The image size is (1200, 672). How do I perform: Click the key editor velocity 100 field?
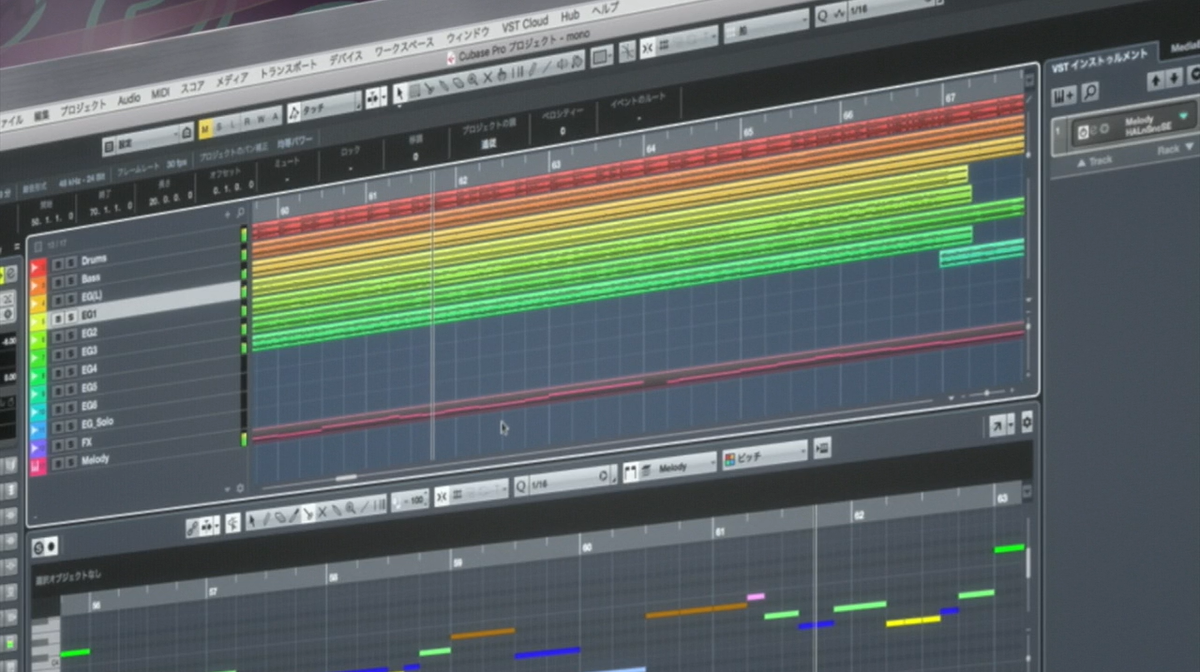pos(409,498)
